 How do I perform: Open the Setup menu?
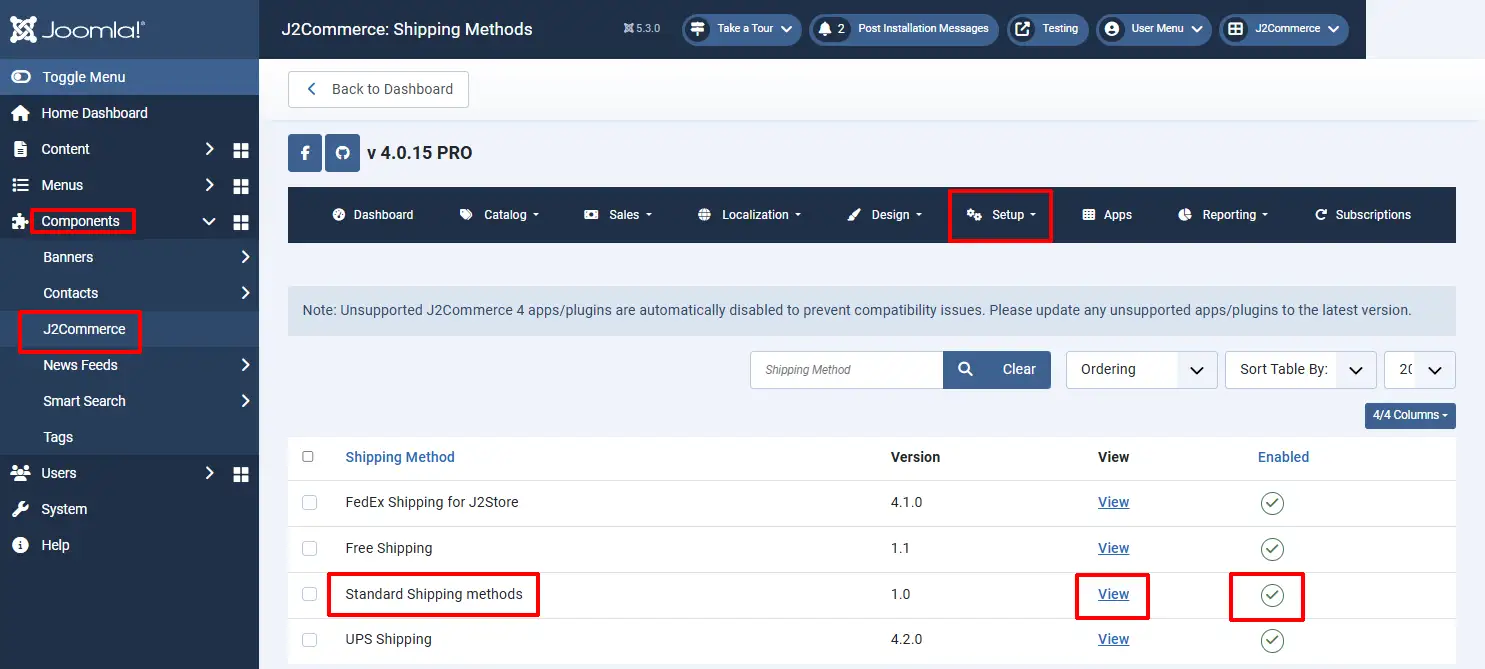click(x=1001, y=215)
